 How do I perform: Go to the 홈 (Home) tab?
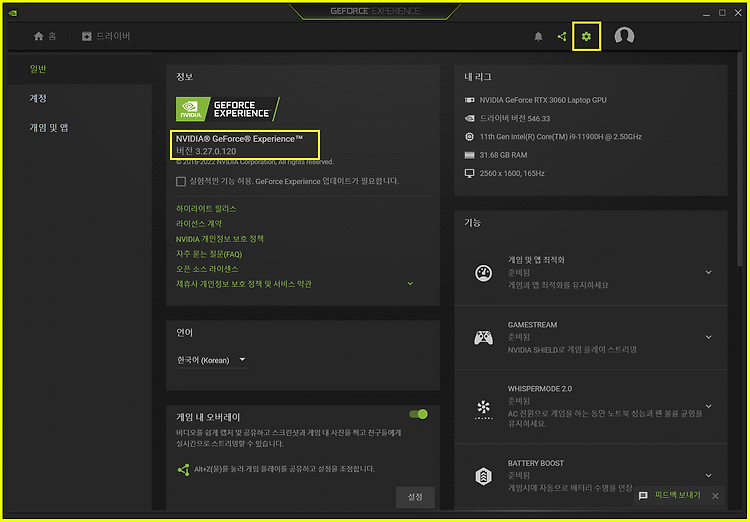(x=45, y=36)
